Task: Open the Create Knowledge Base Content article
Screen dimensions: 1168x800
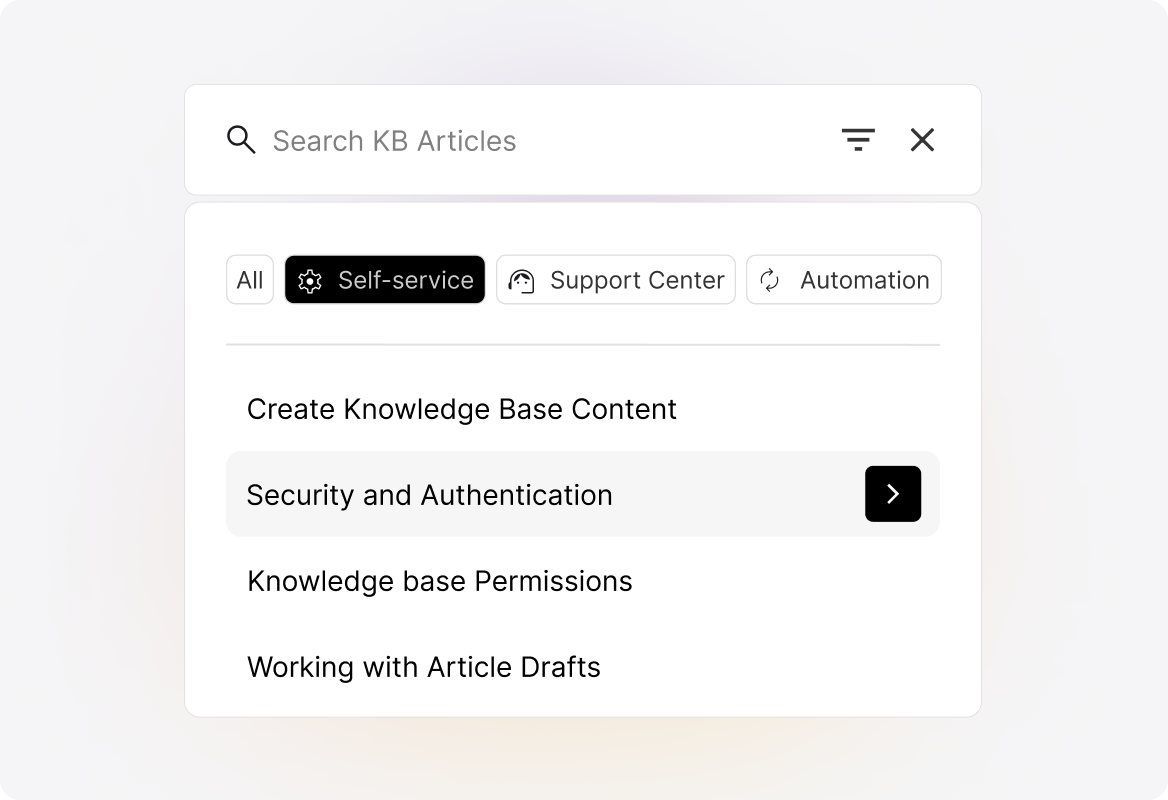Action: [x=462, y=409]
